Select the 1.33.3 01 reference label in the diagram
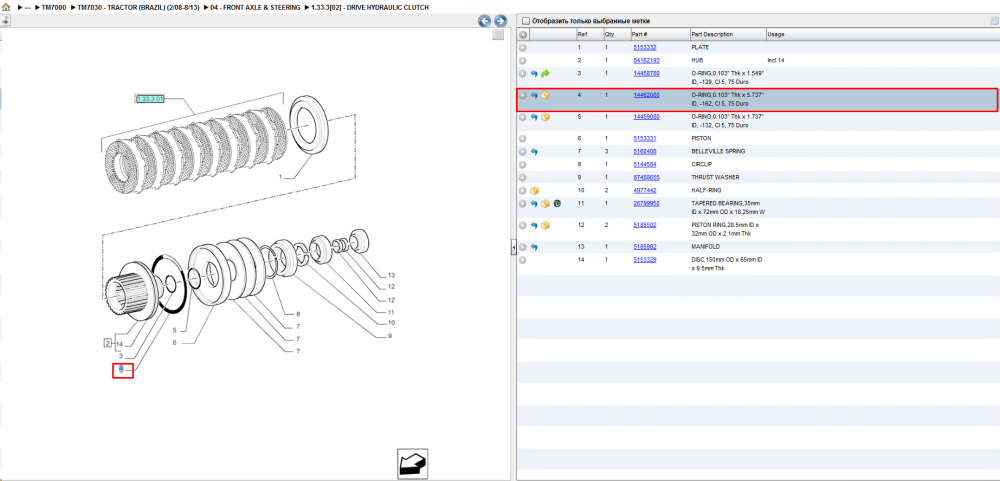The width and height of the screenshot is (1000, 481). pos(151,99)
